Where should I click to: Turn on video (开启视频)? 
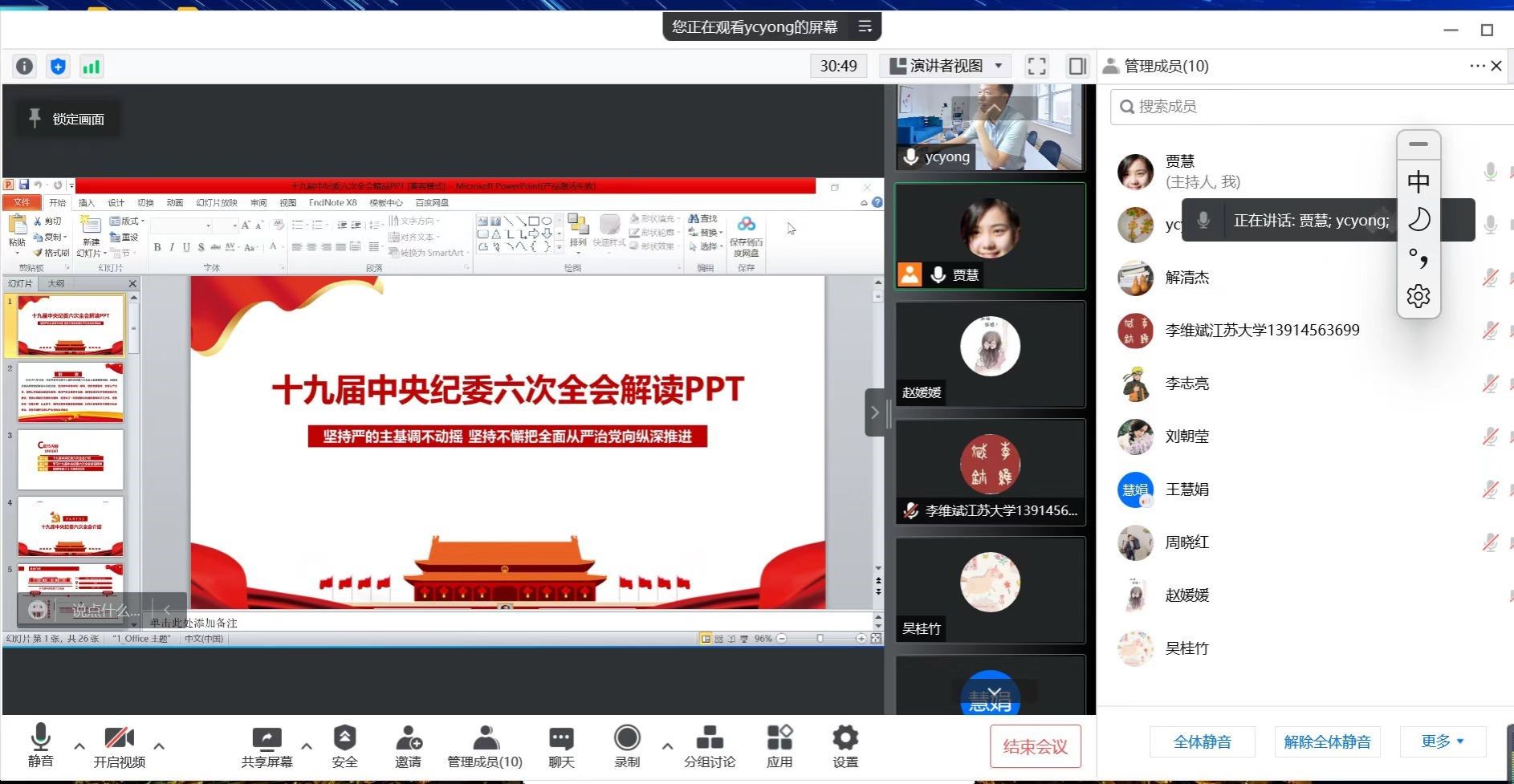(119, 746)
